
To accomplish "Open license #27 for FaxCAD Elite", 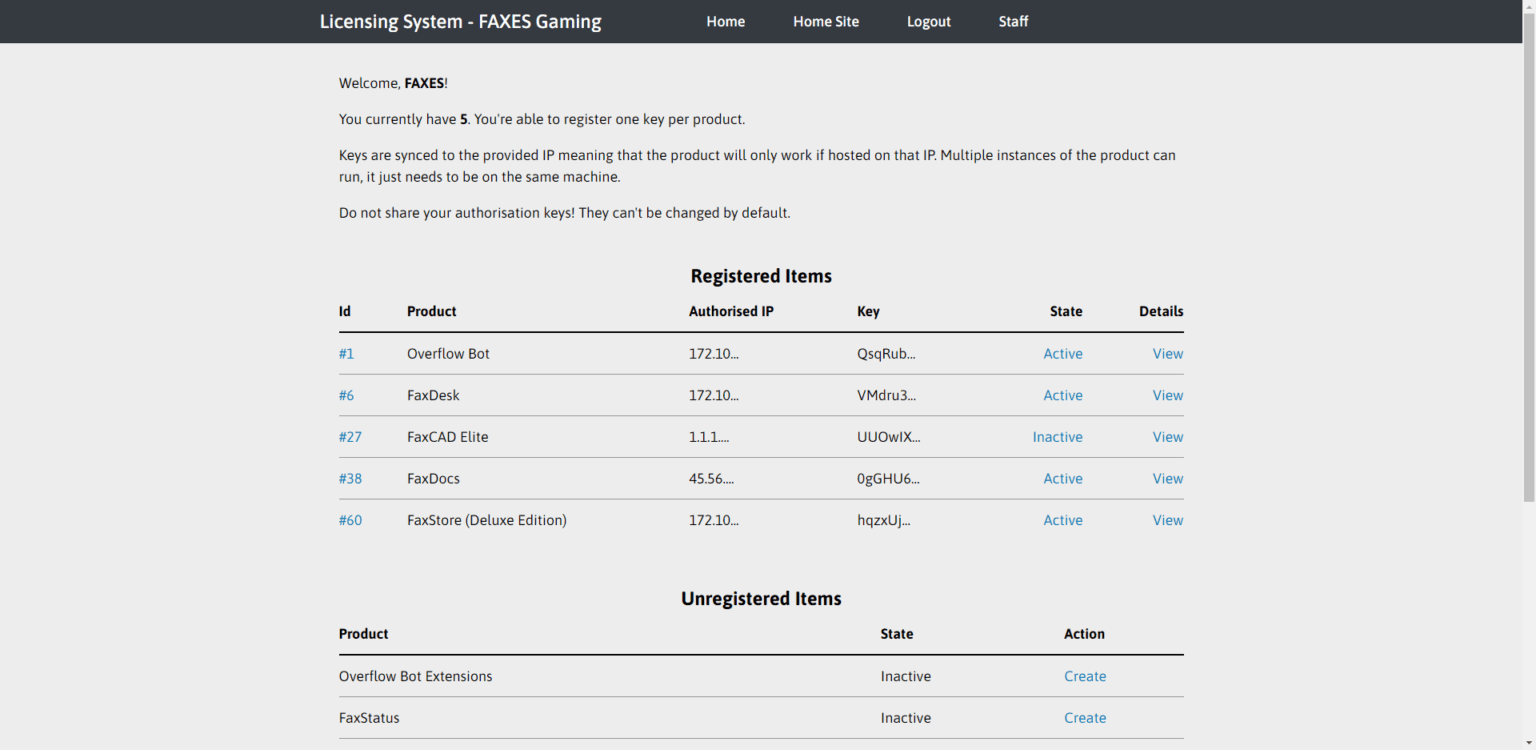I will (x=350, y=437).
